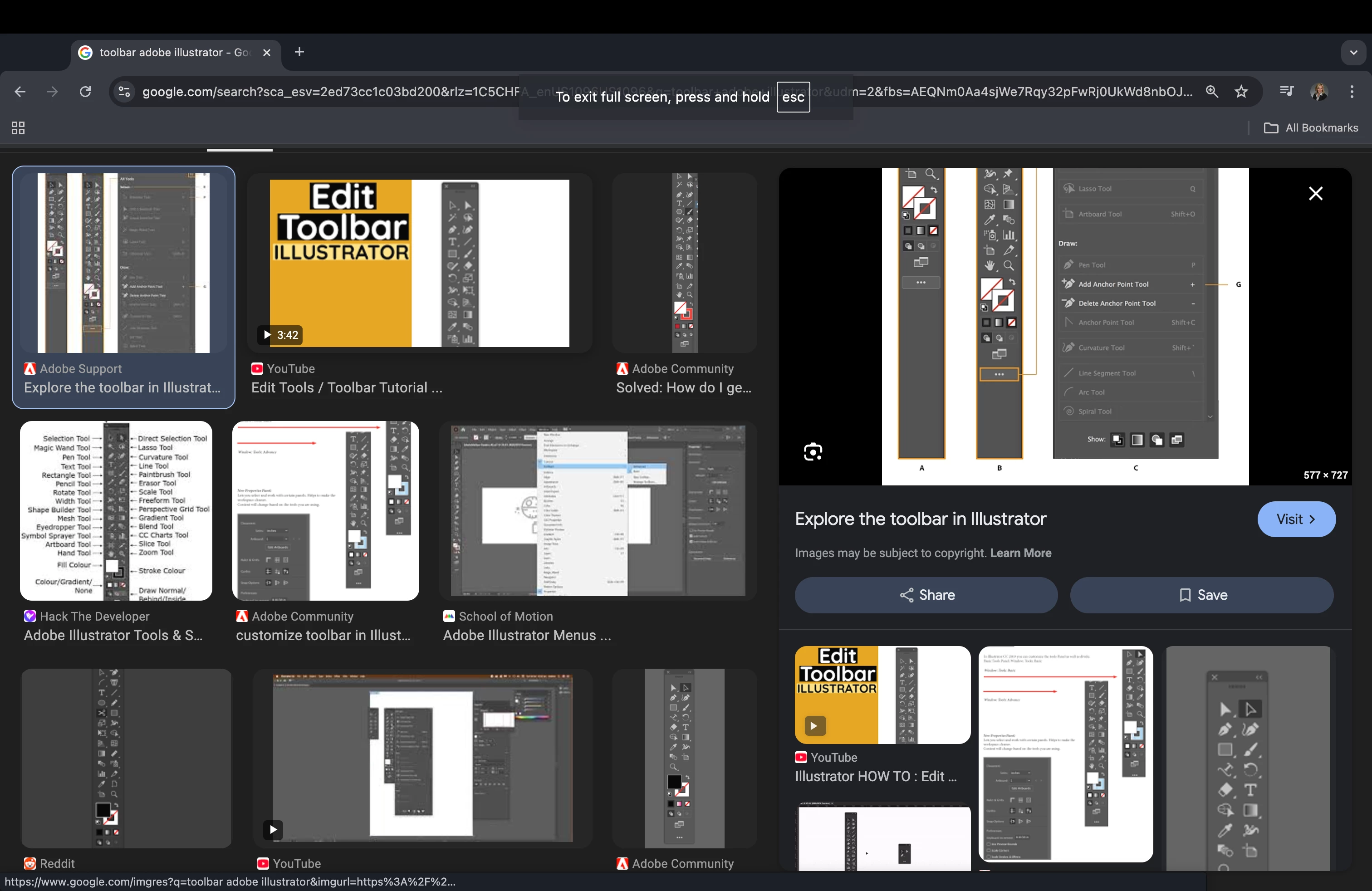Screen dimensions: 1372x891
Task: View site information icon in address bar
Action: pos(124,92)
